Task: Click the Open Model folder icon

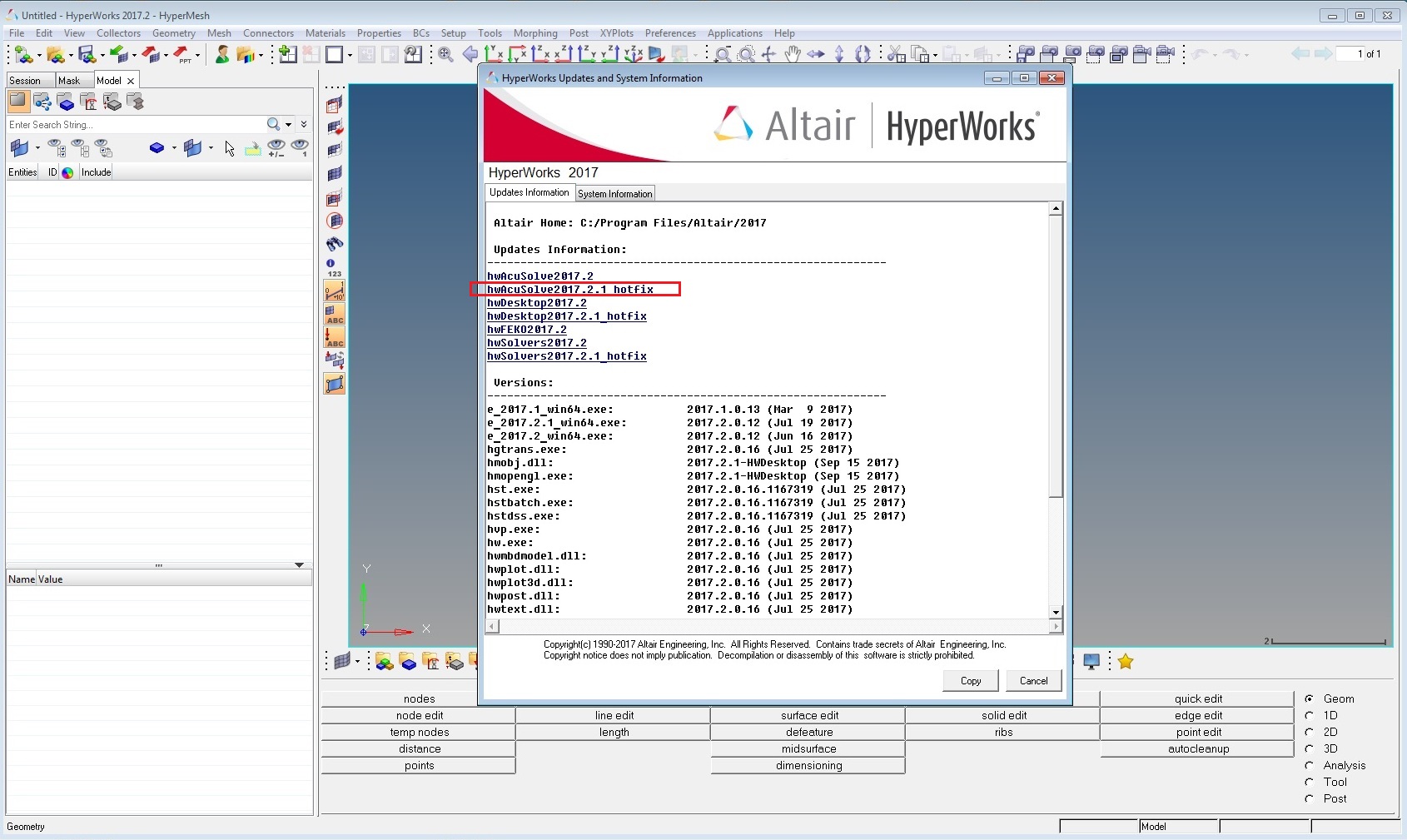Action: coord(55,55)
